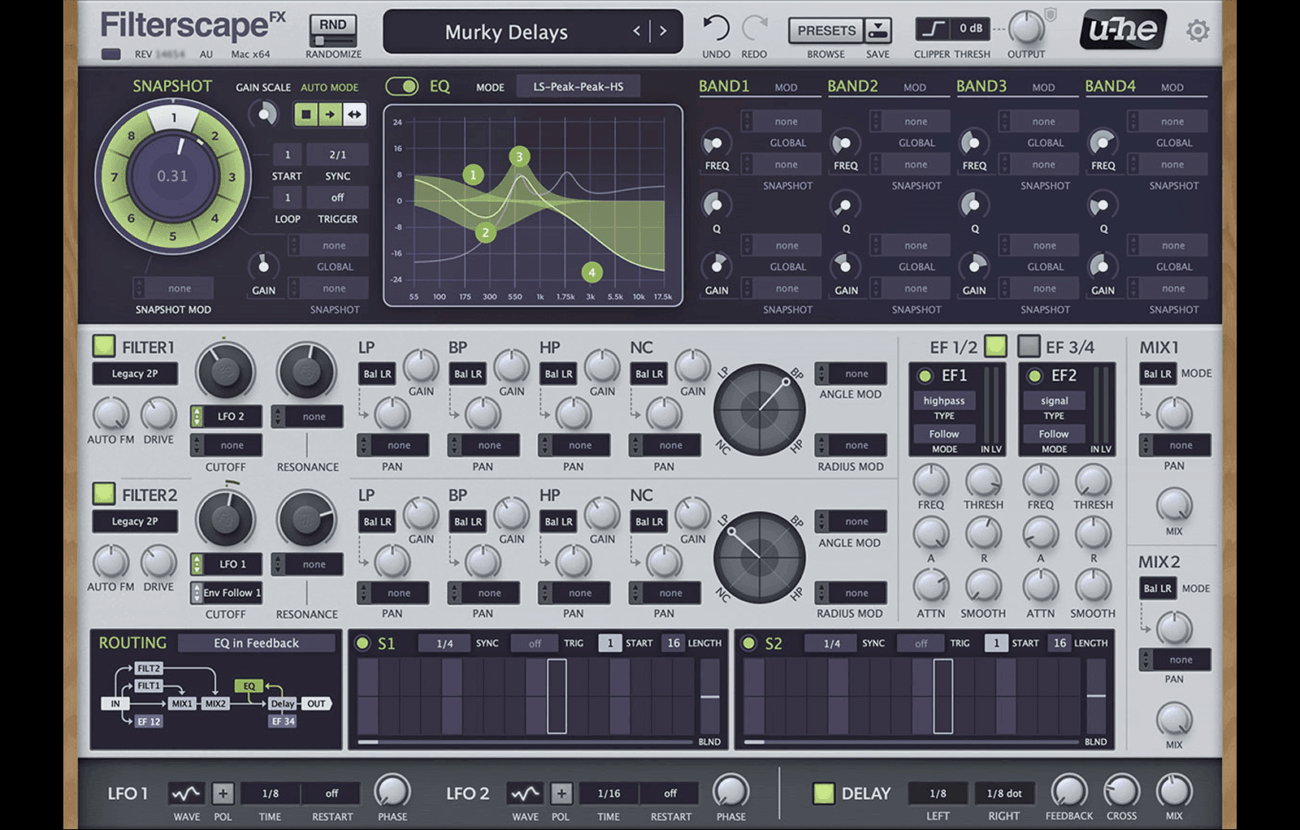This screenshot has height=830, width=1300.
Task: Open the EF2 signal type dropdown
Action: (1054, 400)
